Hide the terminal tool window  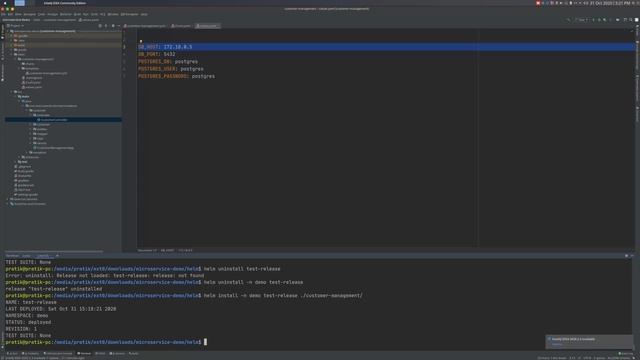click(x=632, y=256)
